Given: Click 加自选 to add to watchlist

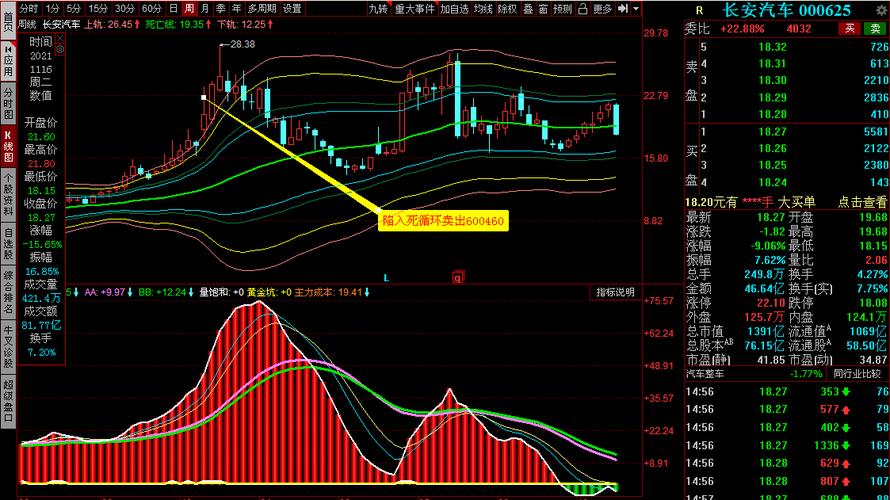Looking at the screenshot, I should pos(455,9).
